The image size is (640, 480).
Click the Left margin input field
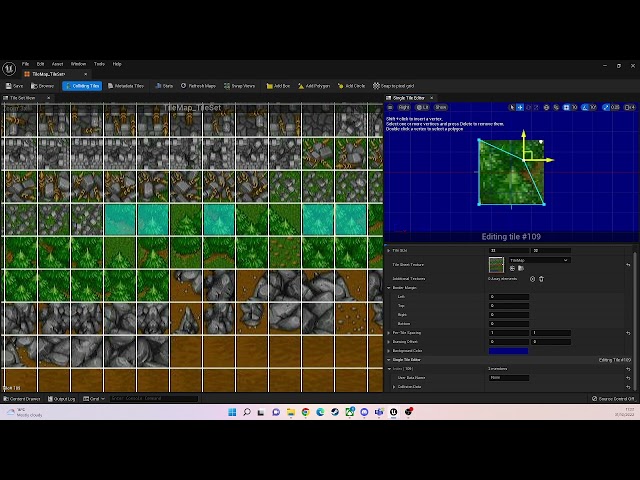point(509,297)
